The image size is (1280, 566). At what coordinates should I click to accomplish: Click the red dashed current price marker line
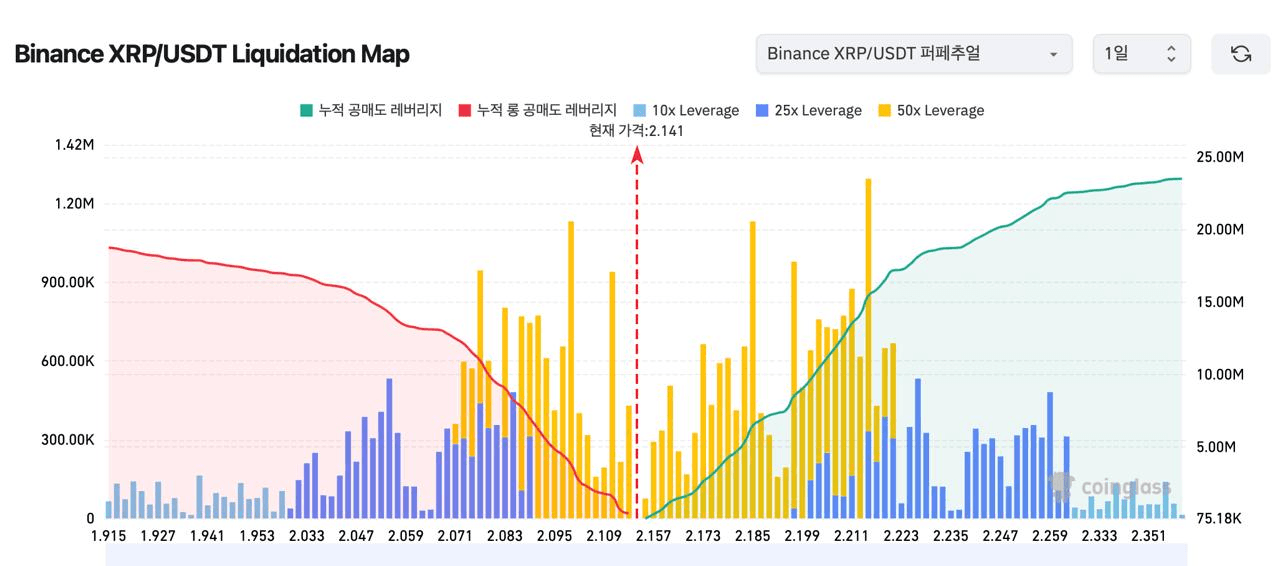[637, 333]
